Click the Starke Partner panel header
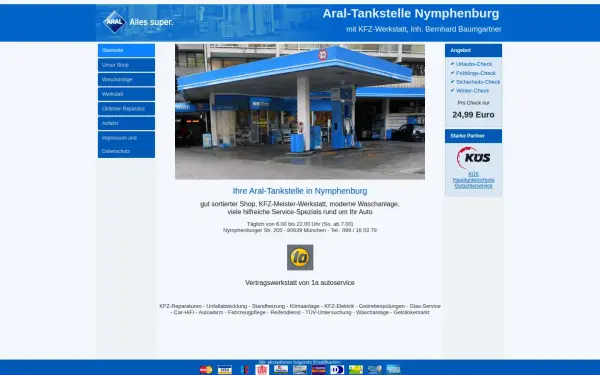The height and width of the screenshot is (375, 600). pos(473,136)
